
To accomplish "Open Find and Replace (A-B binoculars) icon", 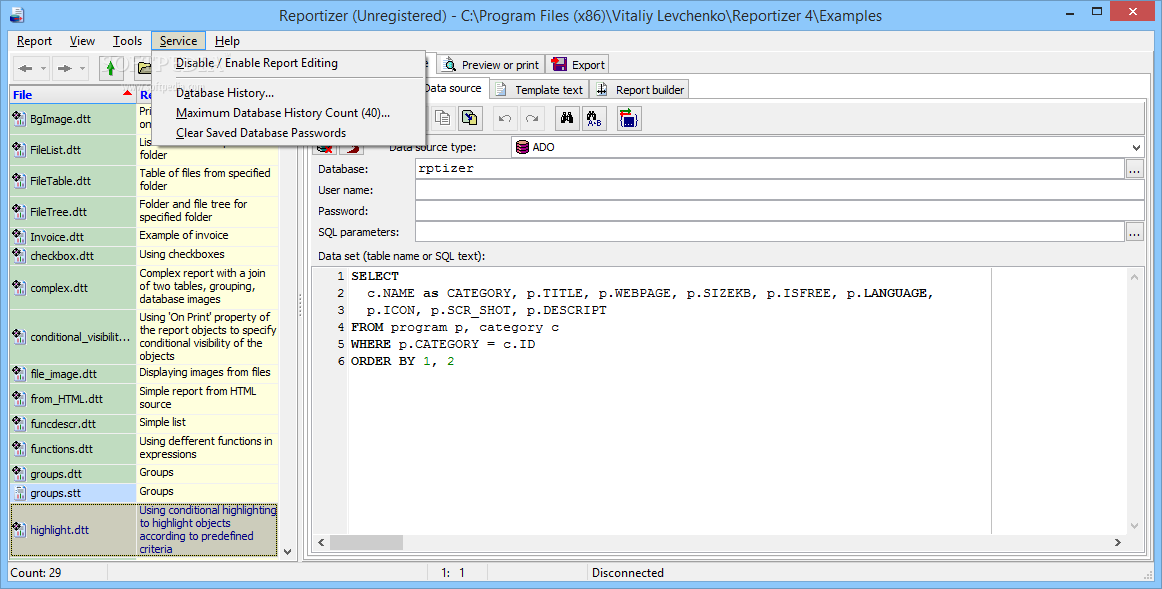I will 594,118.
